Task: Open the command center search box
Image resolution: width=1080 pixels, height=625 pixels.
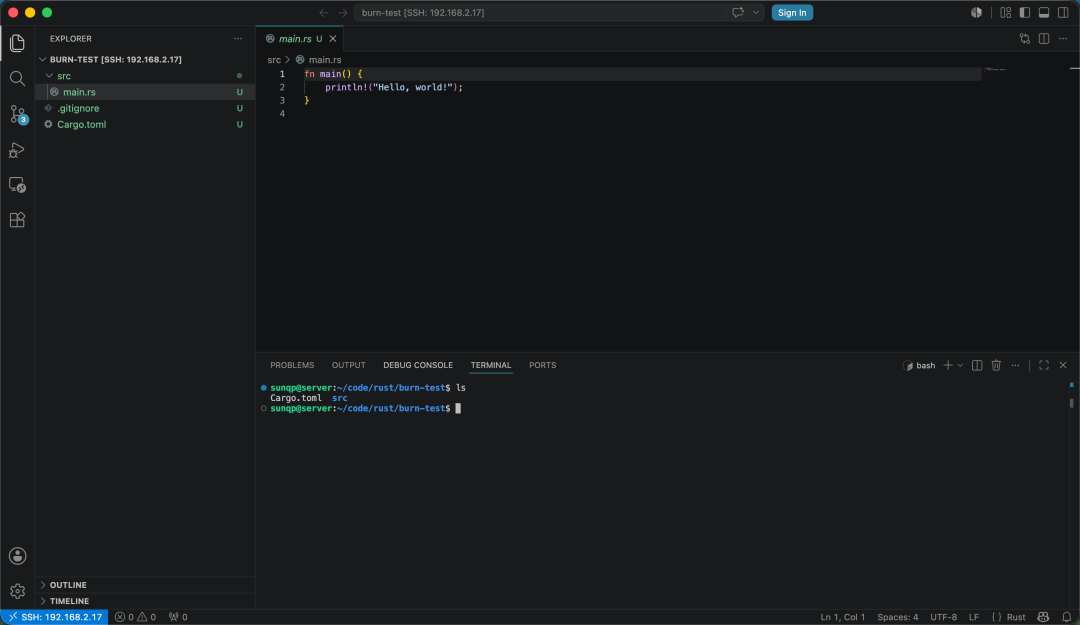Action: coord(540,12)
